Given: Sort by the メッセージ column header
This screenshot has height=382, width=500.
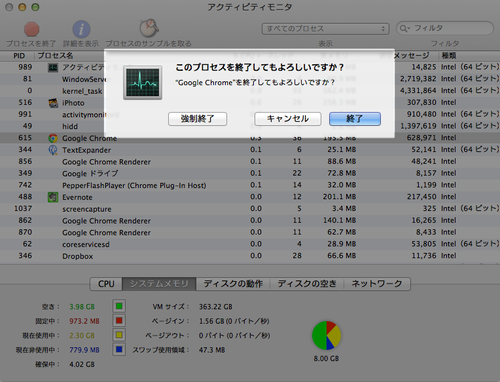Looking at the screenshot, I should [x=411, y=56].
